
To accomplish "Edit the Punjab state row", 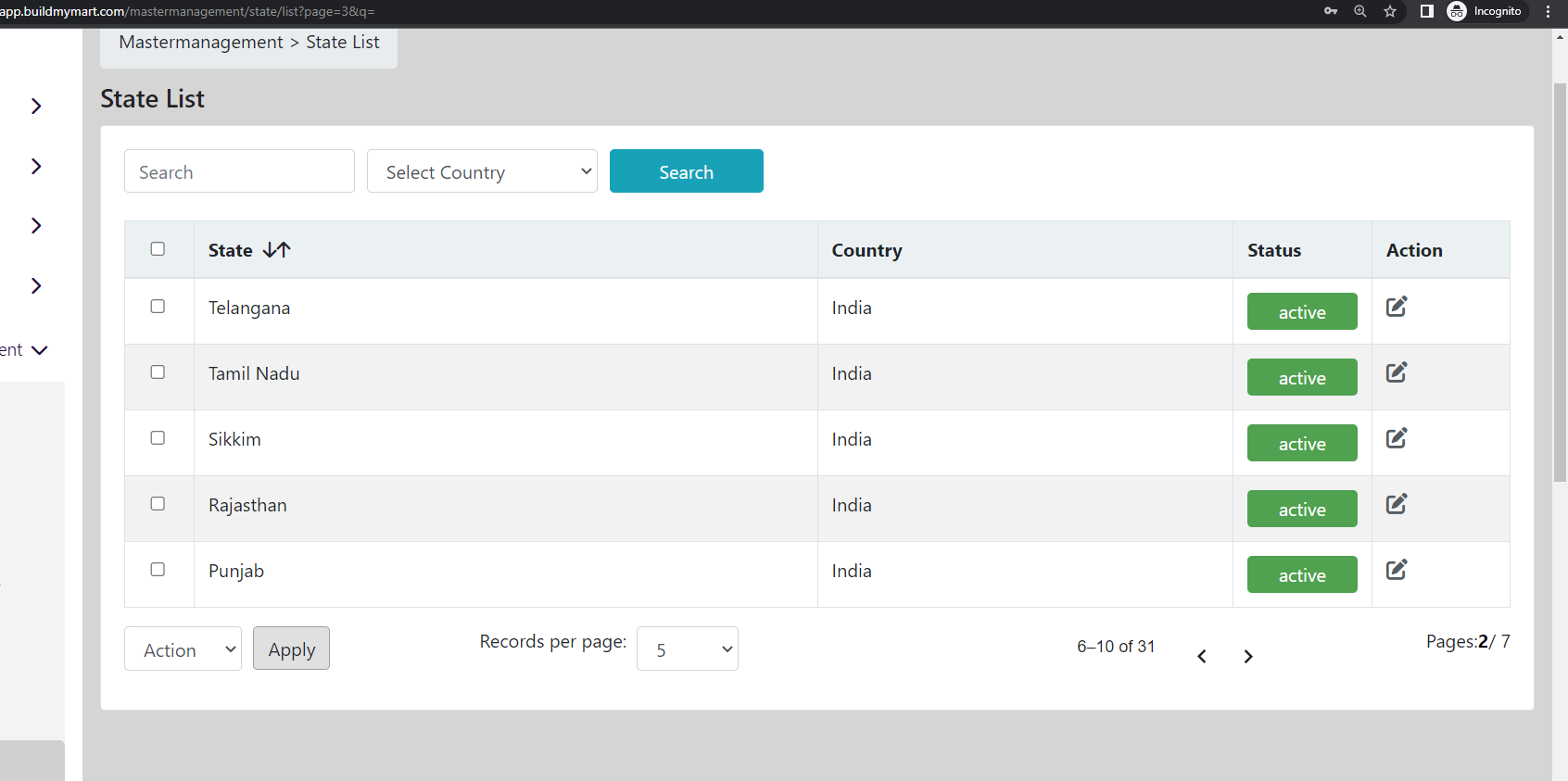I will 1397,570.
